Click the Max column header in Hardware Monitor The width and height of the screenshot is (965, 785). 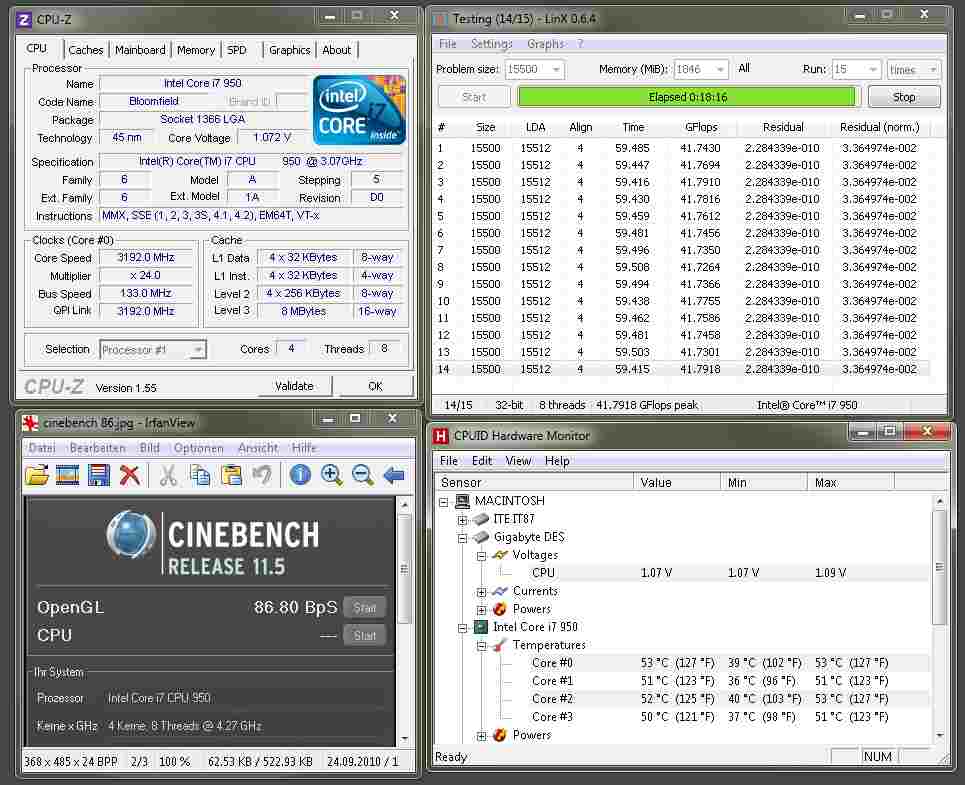point(850,483)
